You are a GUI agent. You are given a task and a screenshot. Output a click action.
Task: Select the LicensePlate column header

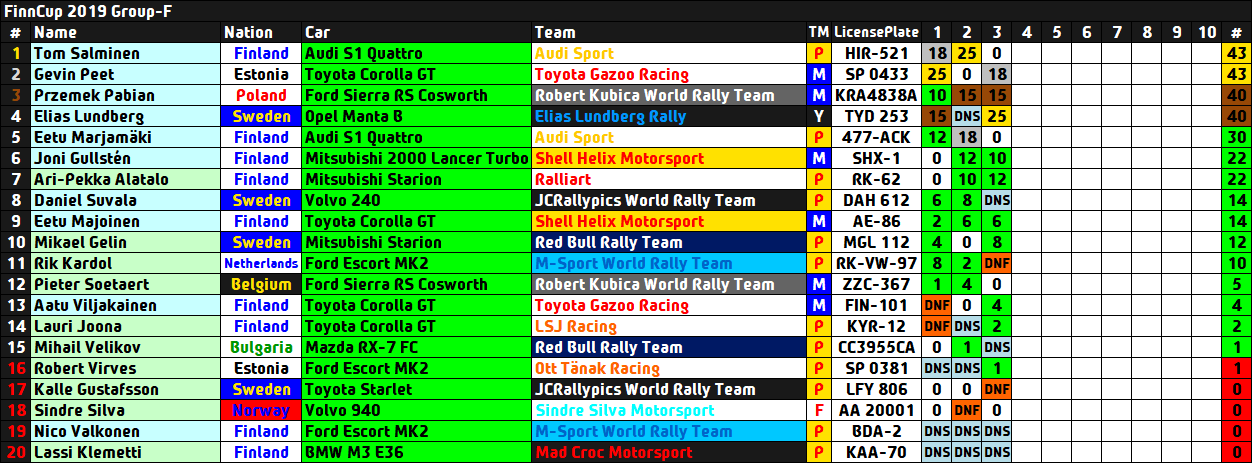click(x=877, y=32)
